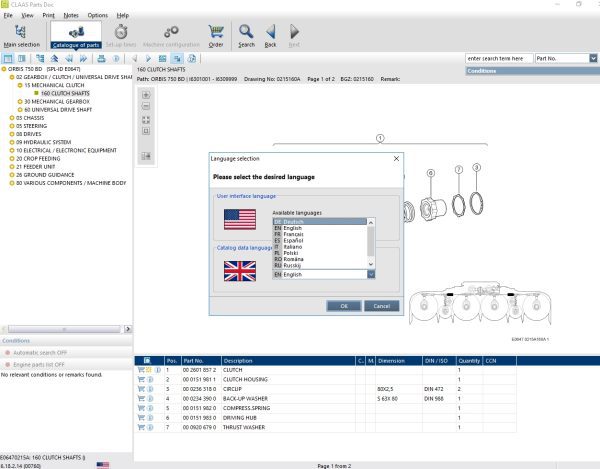Toggle the parts table header checkbox
Screen dimensions: 600x469
point(147,360)
